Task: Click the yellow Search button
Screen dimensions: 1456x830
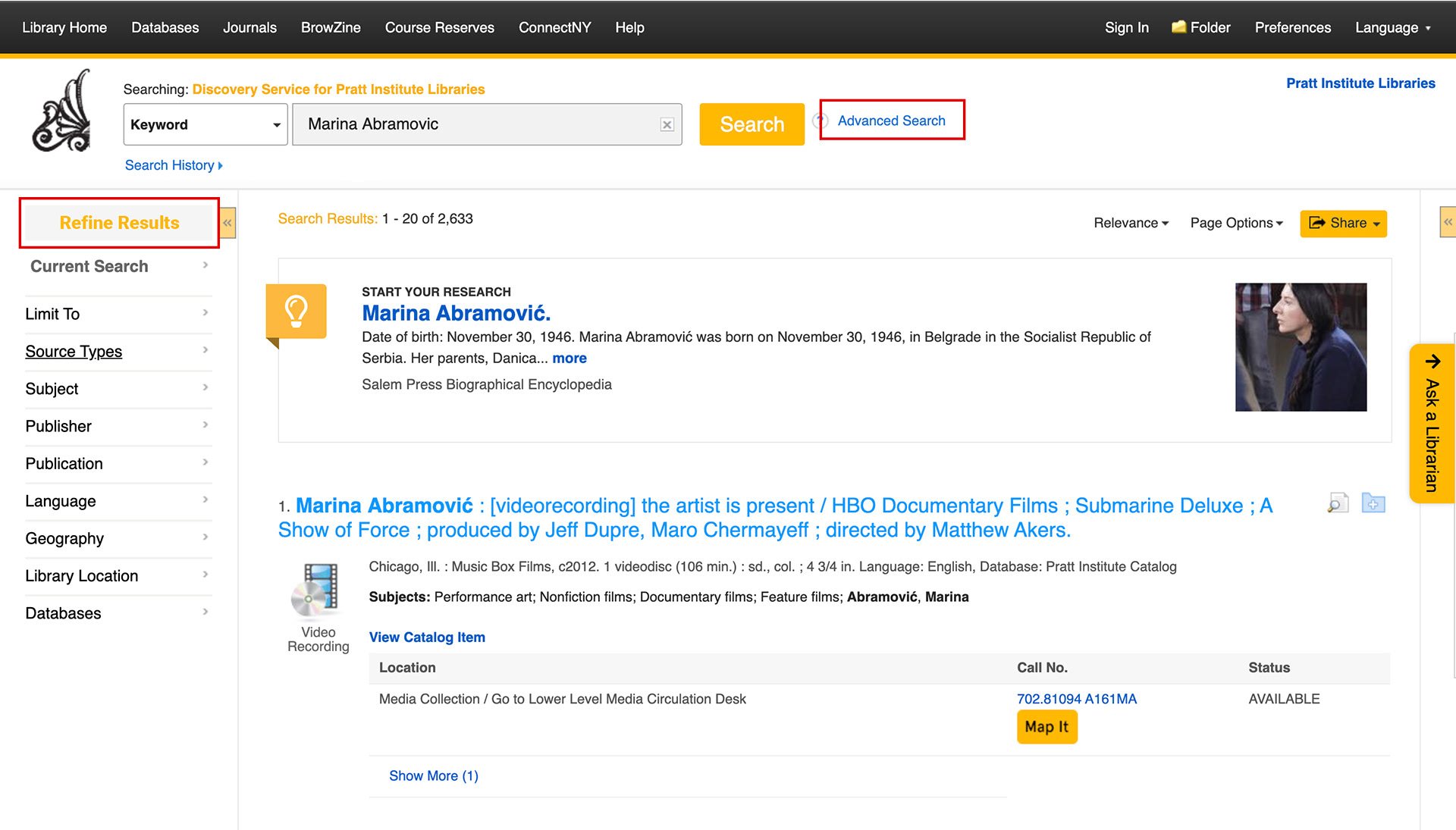Action: coord(752,124)
